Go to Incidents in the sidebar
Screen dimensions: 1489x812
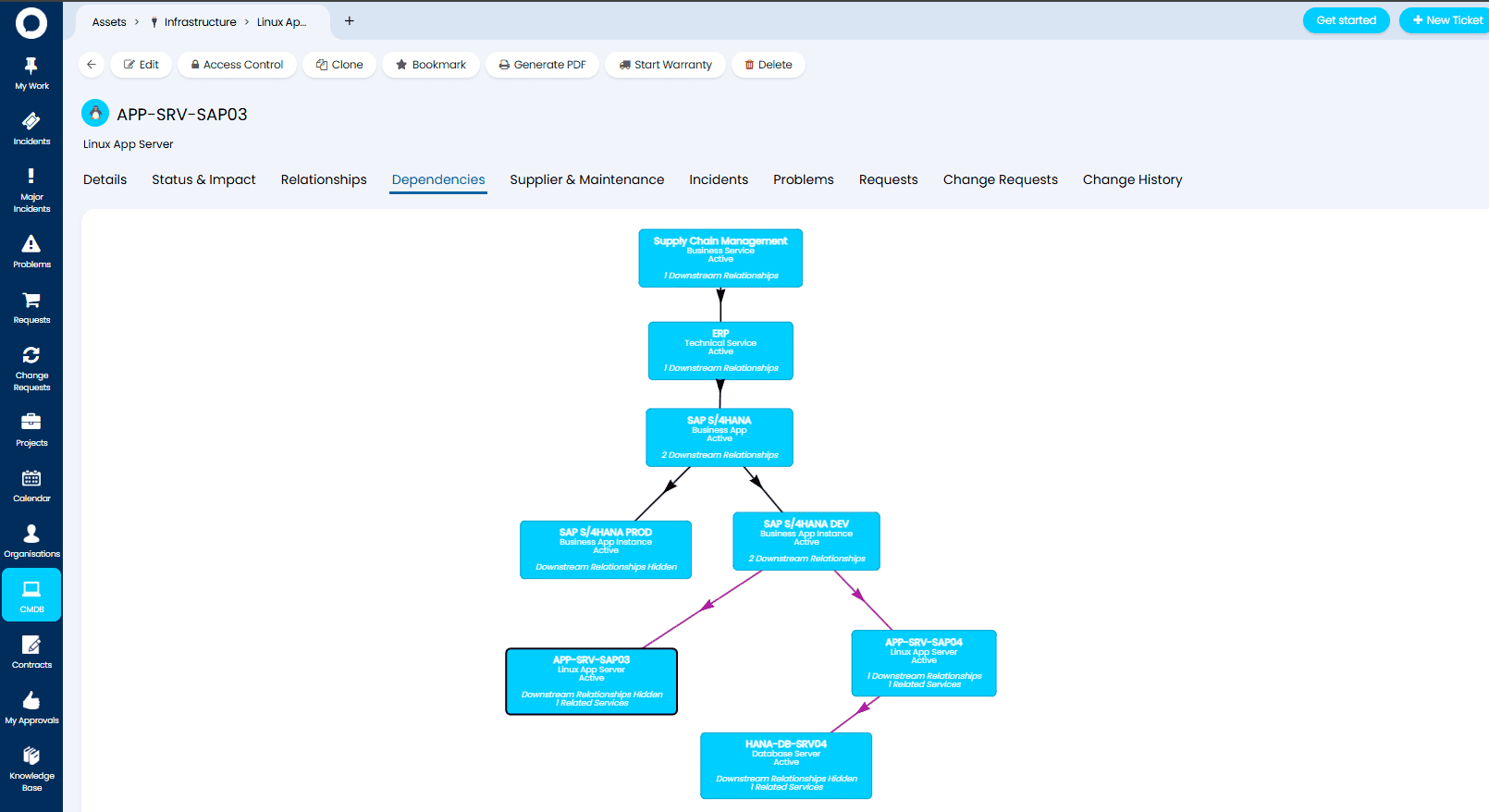tap(31, 129)
